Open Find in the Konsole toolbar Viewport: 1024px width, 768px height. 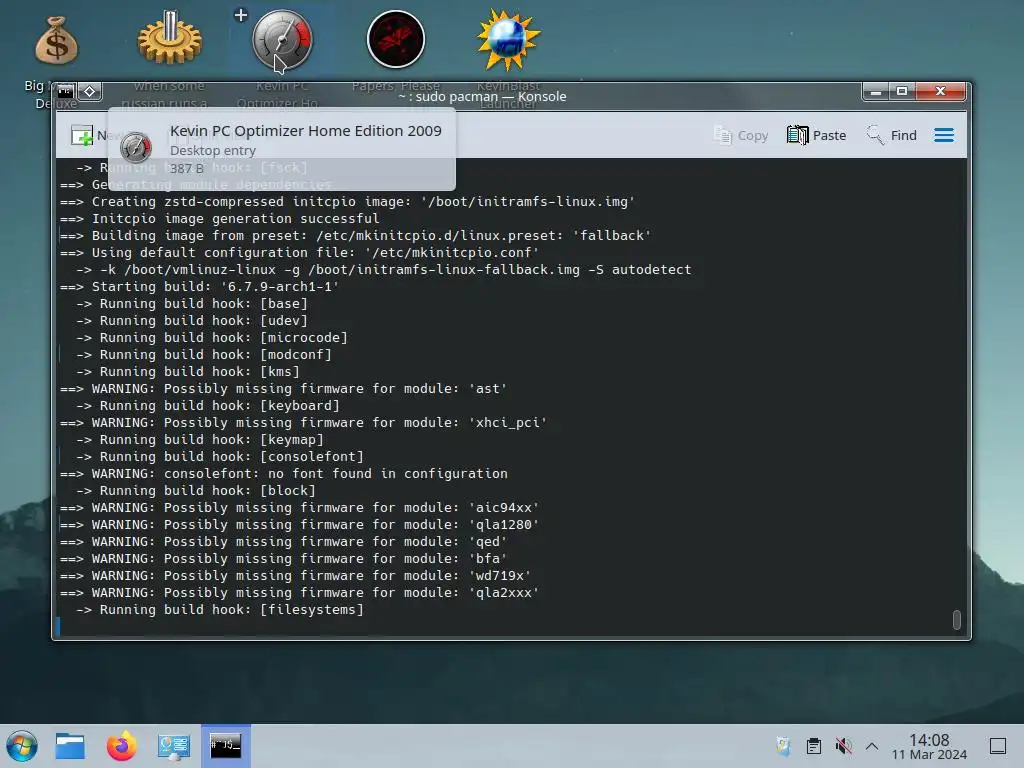tap(891, 135)
